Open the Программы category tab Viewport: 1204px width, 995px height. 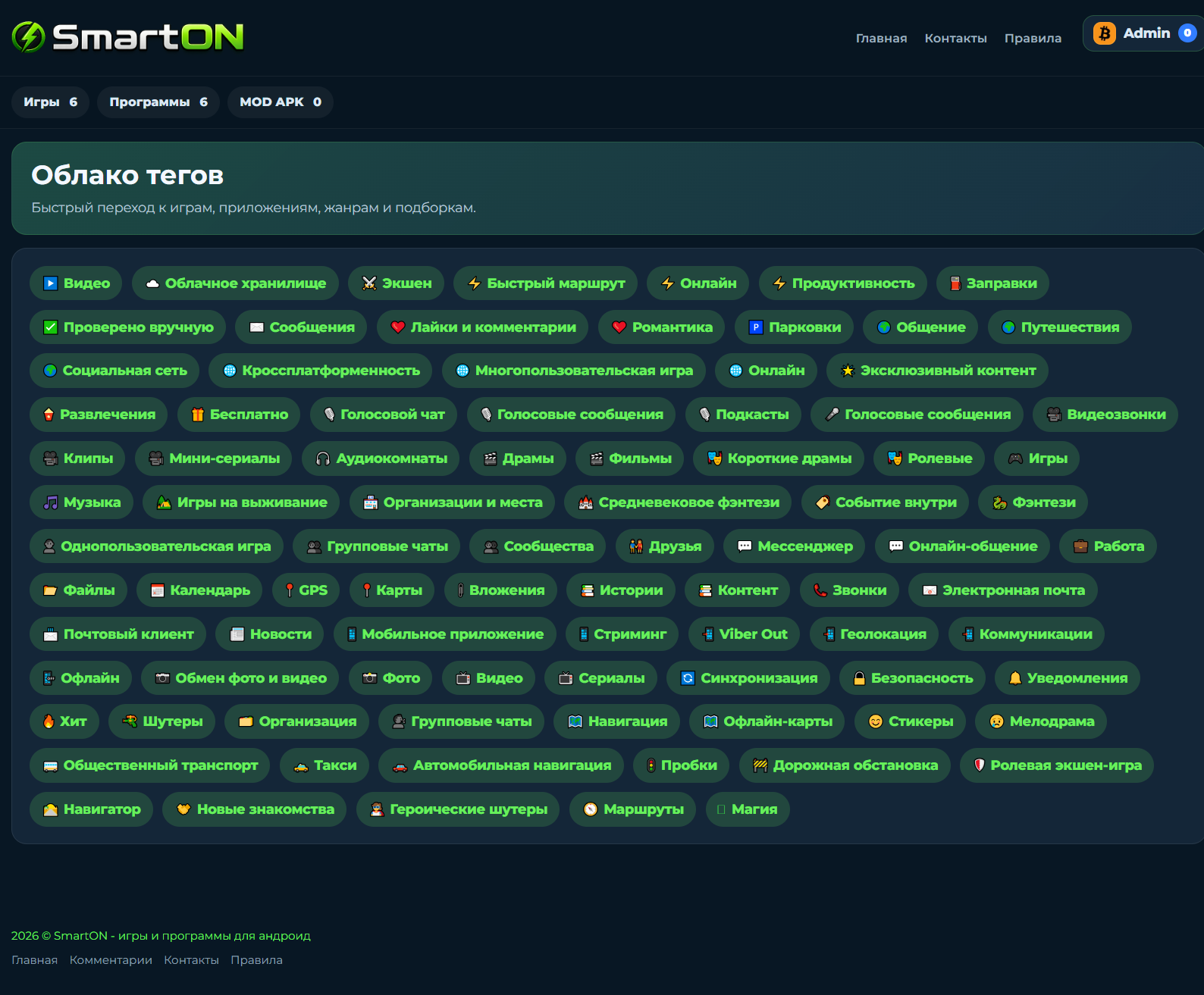tap(158, 102)
